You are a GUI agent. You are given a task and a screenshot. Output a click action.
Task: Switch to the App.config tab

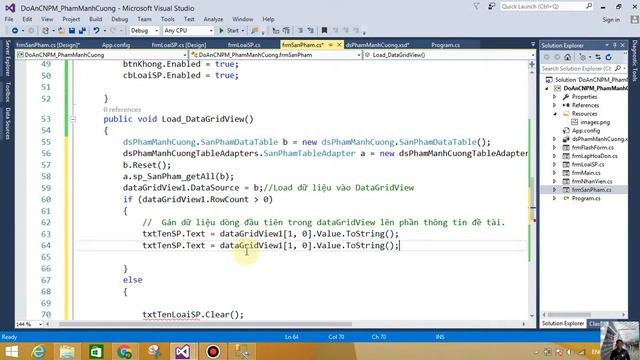coord(116,45)
